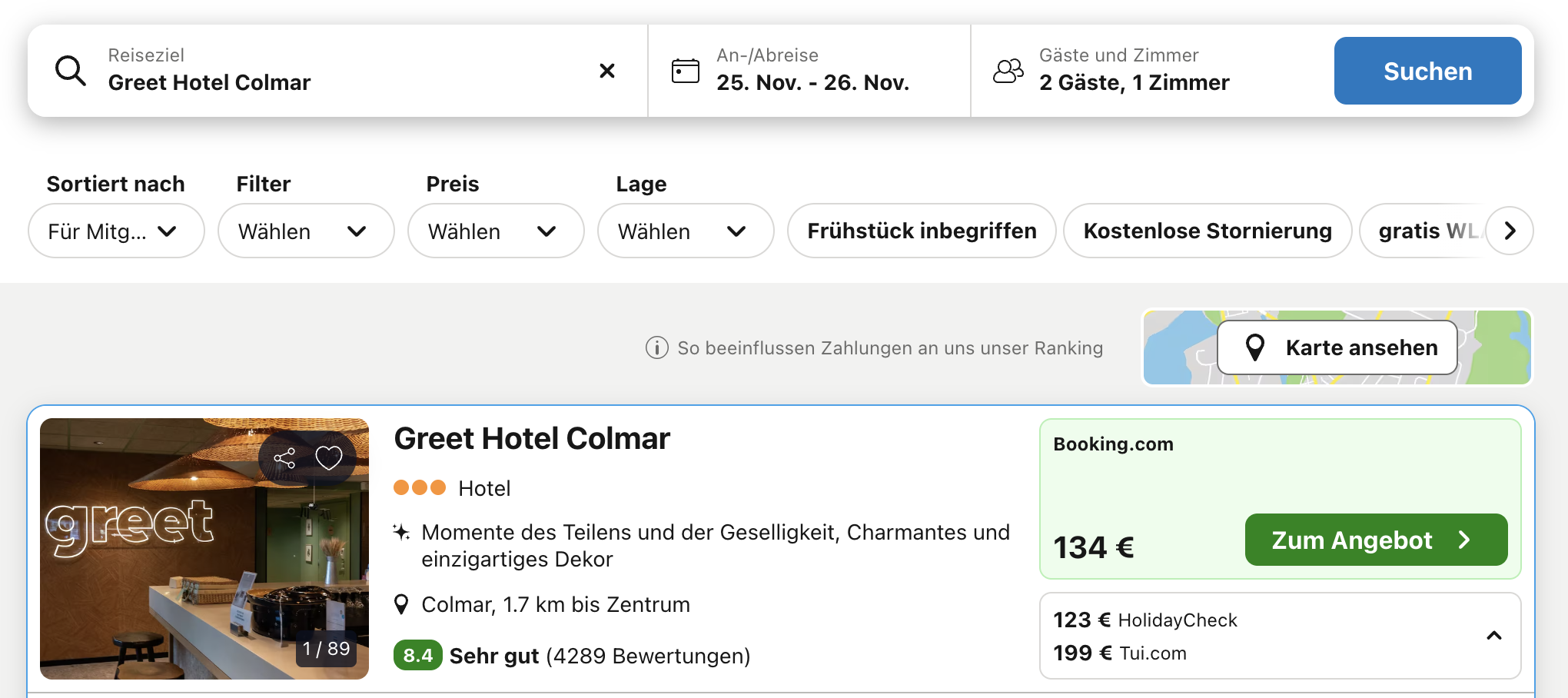
Task: Select the 123 € HolidayCheck offer
Action: pyautogui.click(x=1145, y=620)
